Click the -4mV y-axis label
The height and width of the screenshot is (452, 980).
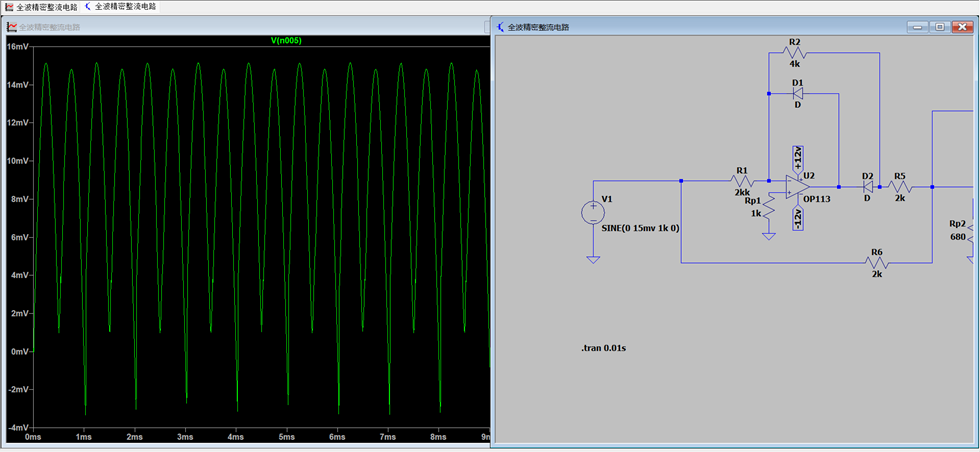click(18, 428)
